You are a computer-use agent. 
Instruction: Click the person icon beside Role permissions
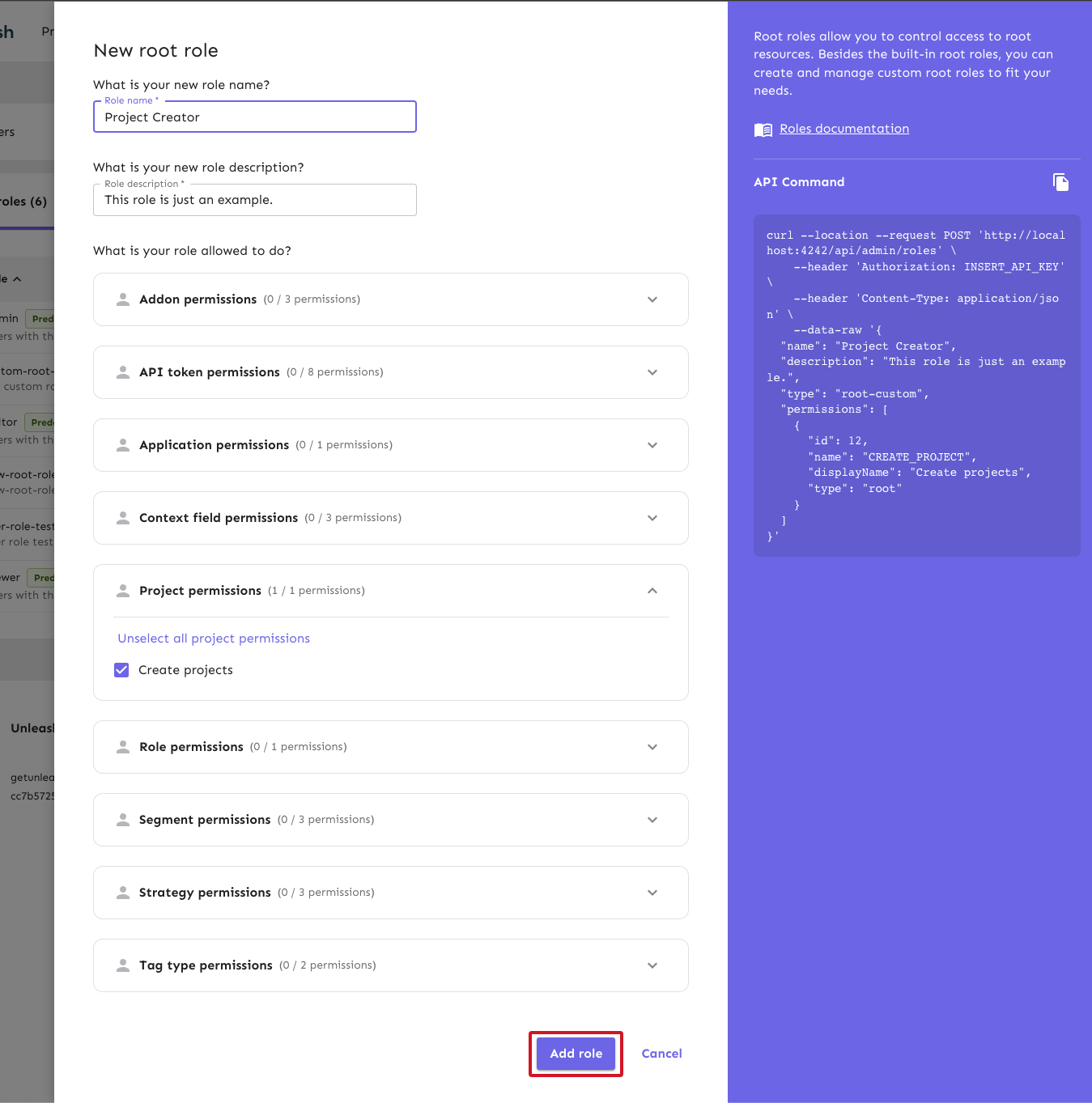(x=123, y=746)
